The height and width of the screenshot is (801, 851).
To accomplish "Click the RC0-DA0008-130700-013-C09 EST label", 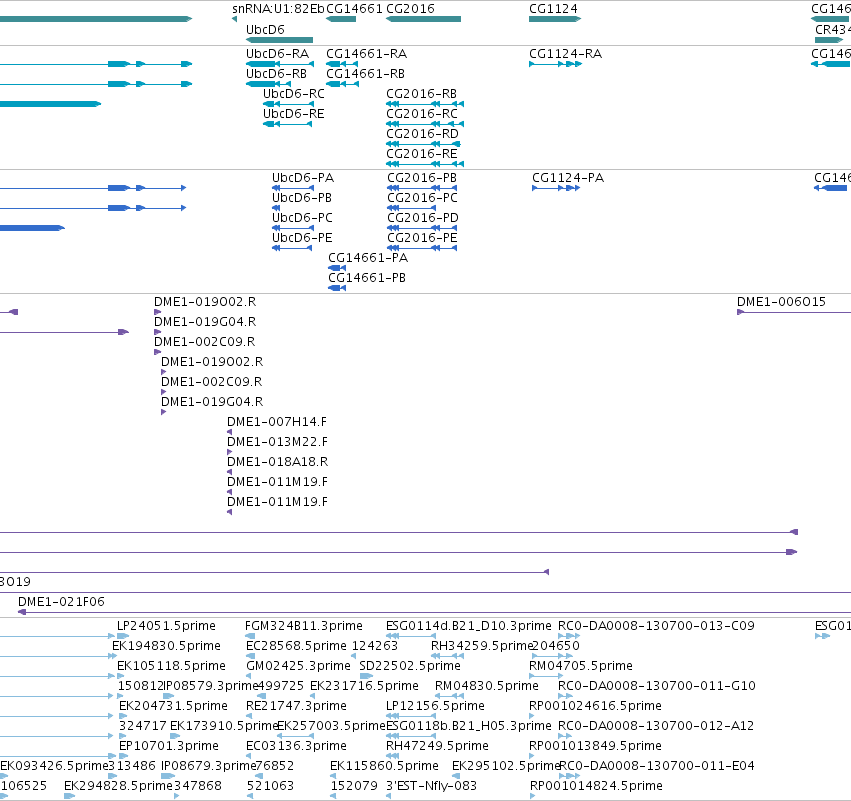I will point(656,626).
